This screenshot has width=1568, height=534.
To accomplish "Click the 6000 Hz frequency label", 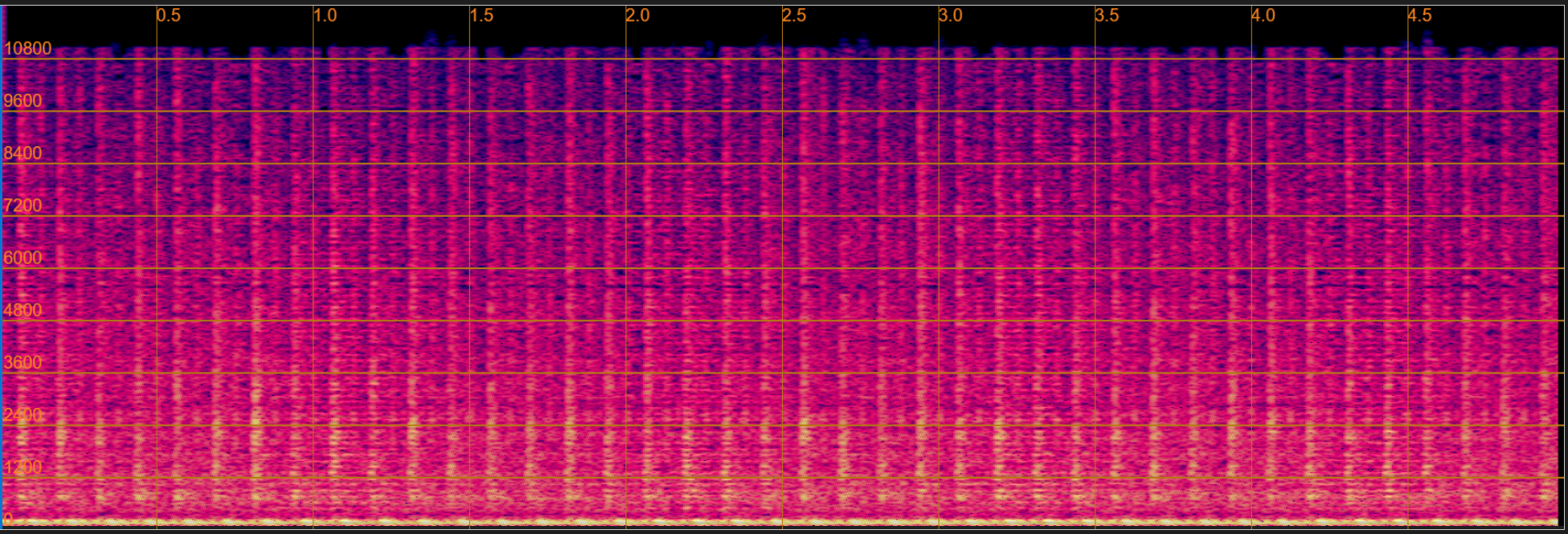I will (23, 258).
